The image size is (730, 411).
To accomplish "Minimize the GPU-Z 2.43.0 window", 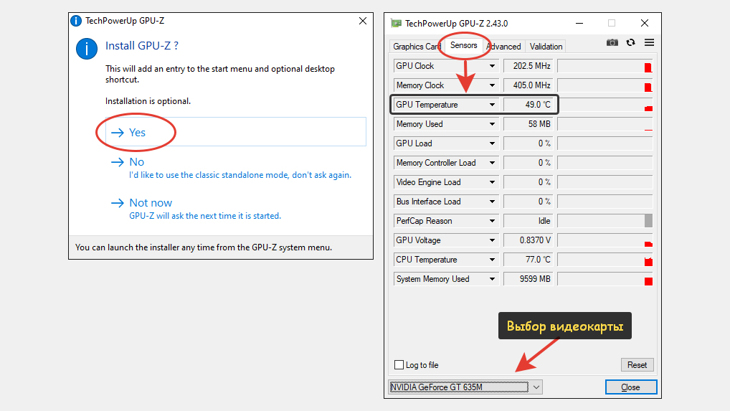I will [579, 23].
